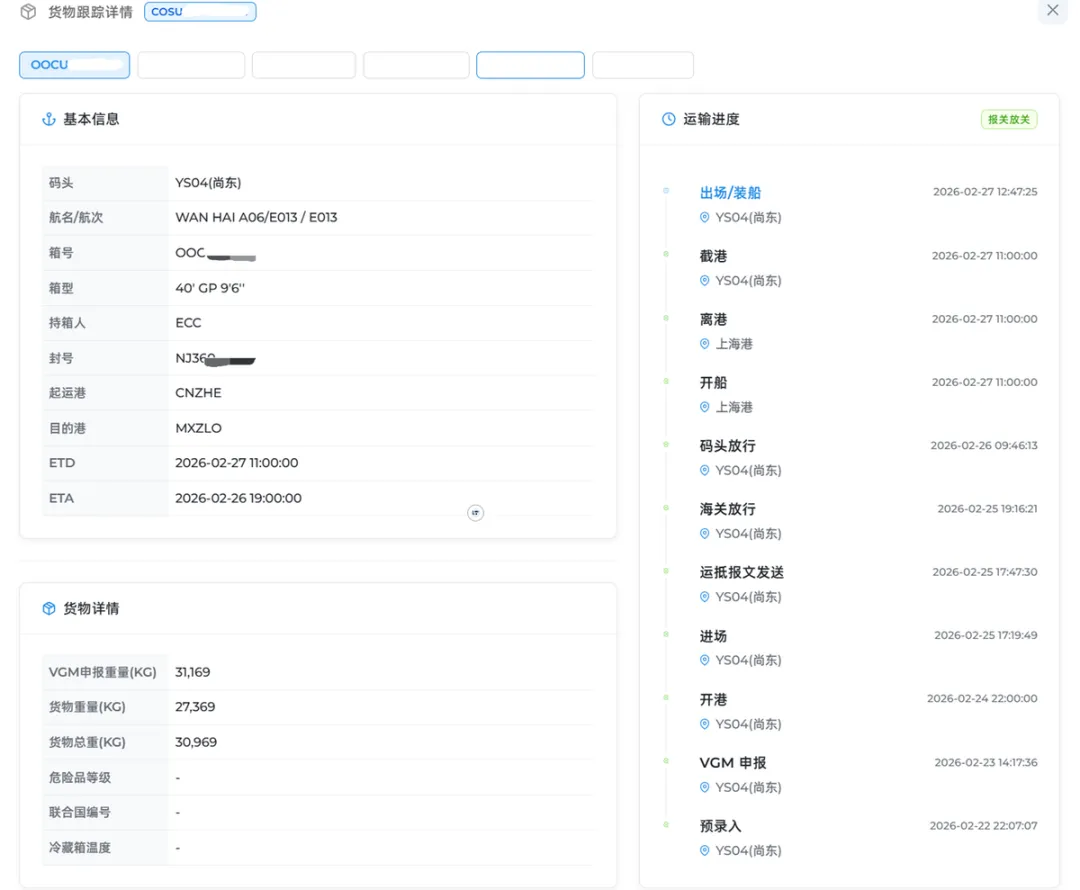The image size is (1080, 890).
Task: Click the 危险品等级 label
Action: pyautogui.click(x=80, y=778)
